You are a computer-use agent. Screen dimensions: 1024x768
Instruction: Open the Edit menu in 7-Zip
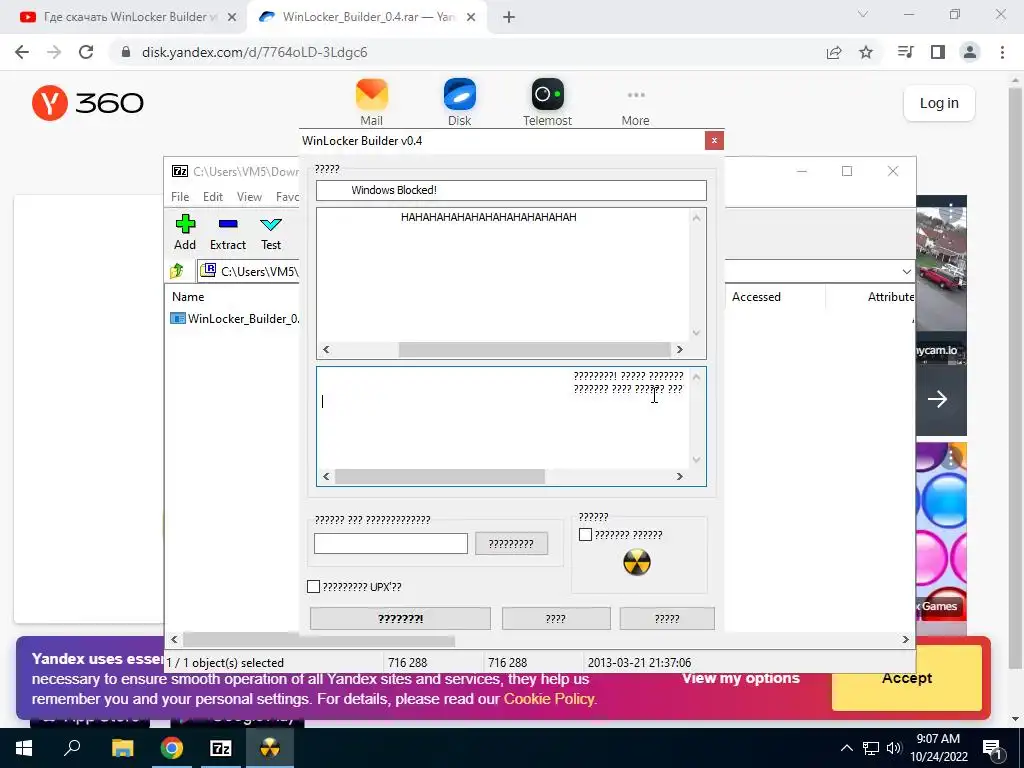pyautogui.click(x=213, y=197)
